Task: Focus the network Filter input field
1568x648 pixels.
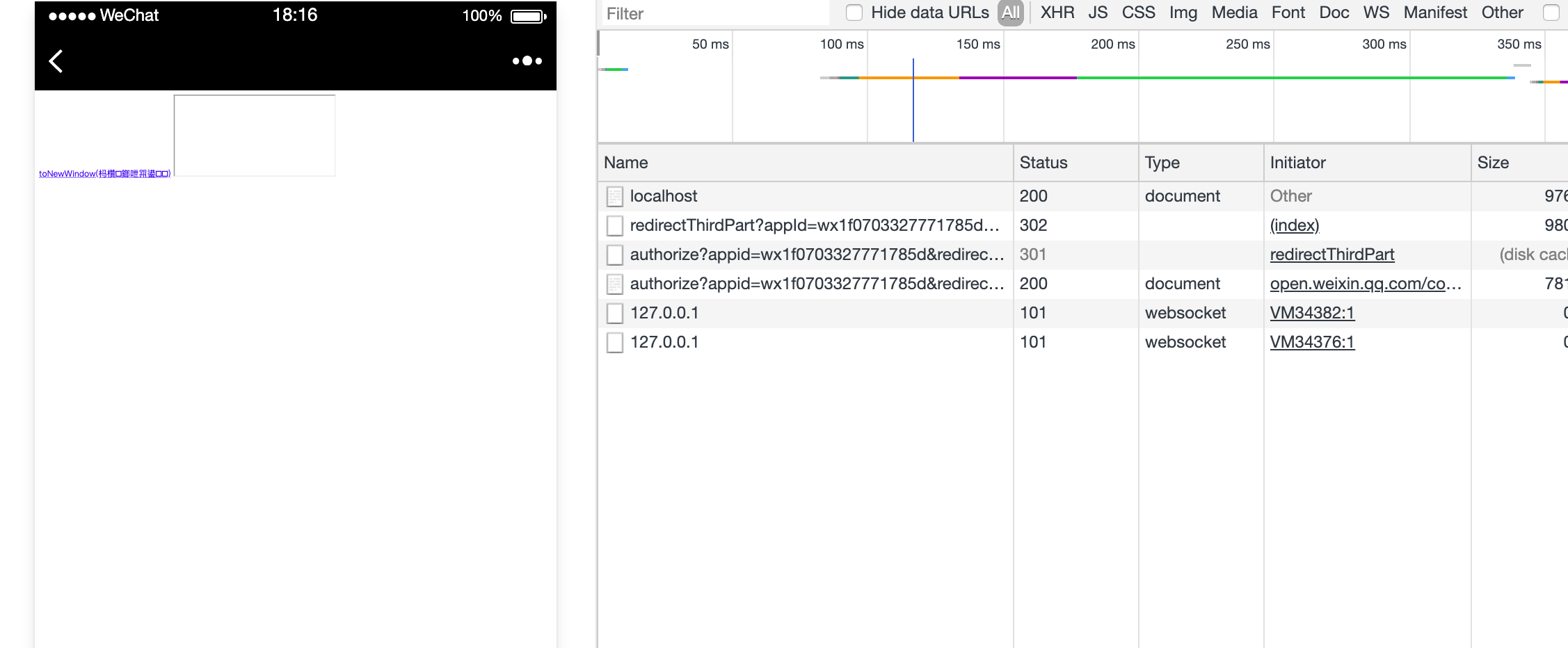Action: coord(715,13)
